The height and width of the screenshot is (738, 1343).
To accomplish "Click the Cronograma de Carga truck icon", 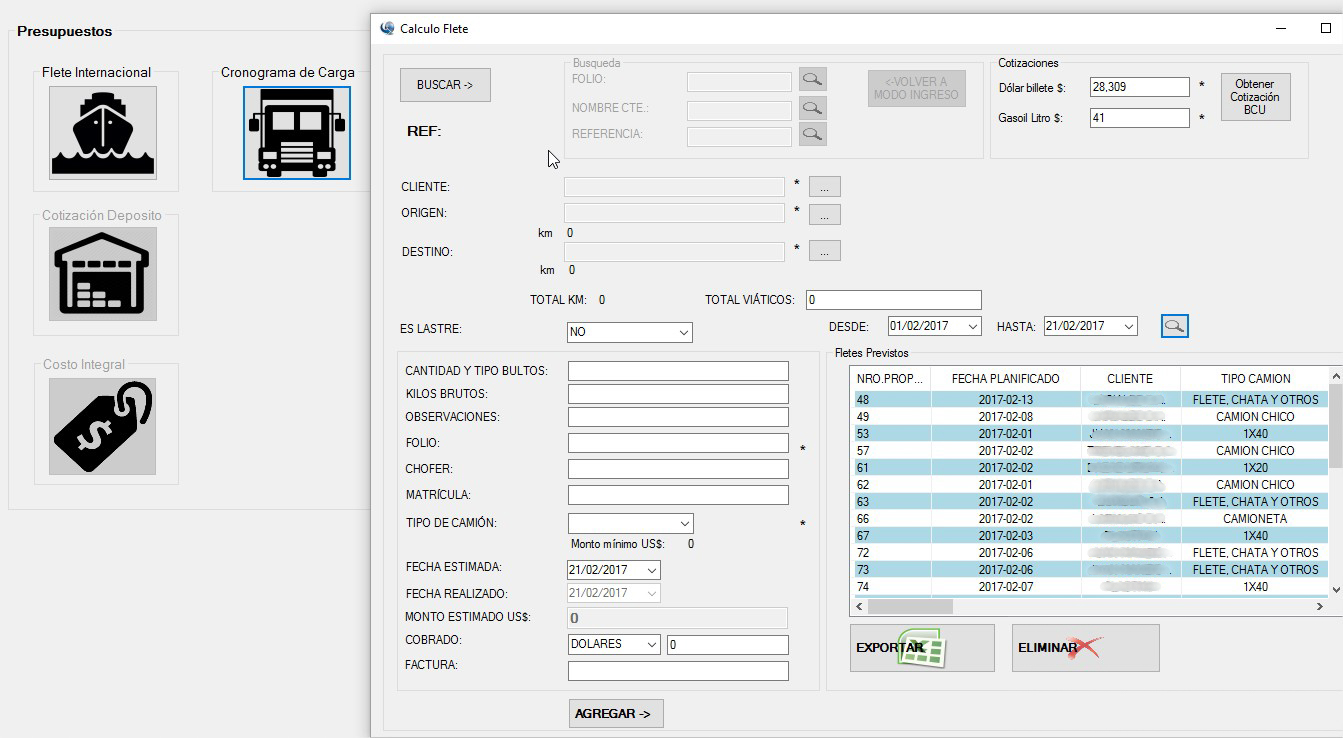I will pos(297,133).
